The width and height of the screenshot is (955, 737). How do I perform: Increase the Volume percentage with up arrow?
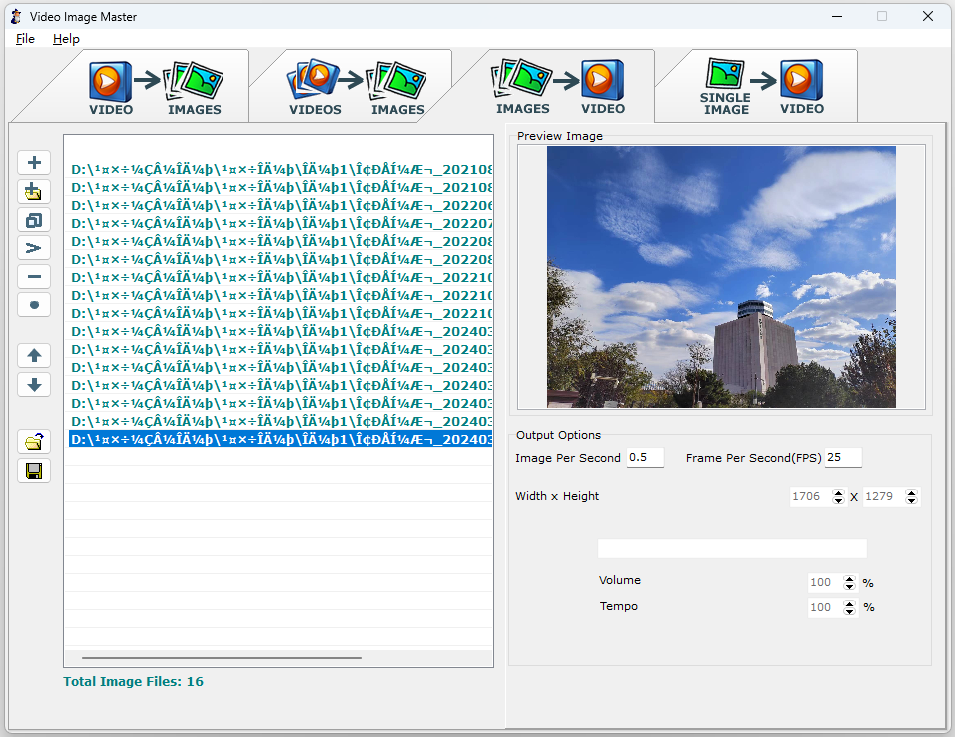pyautogui.click(x=850, y=579)
